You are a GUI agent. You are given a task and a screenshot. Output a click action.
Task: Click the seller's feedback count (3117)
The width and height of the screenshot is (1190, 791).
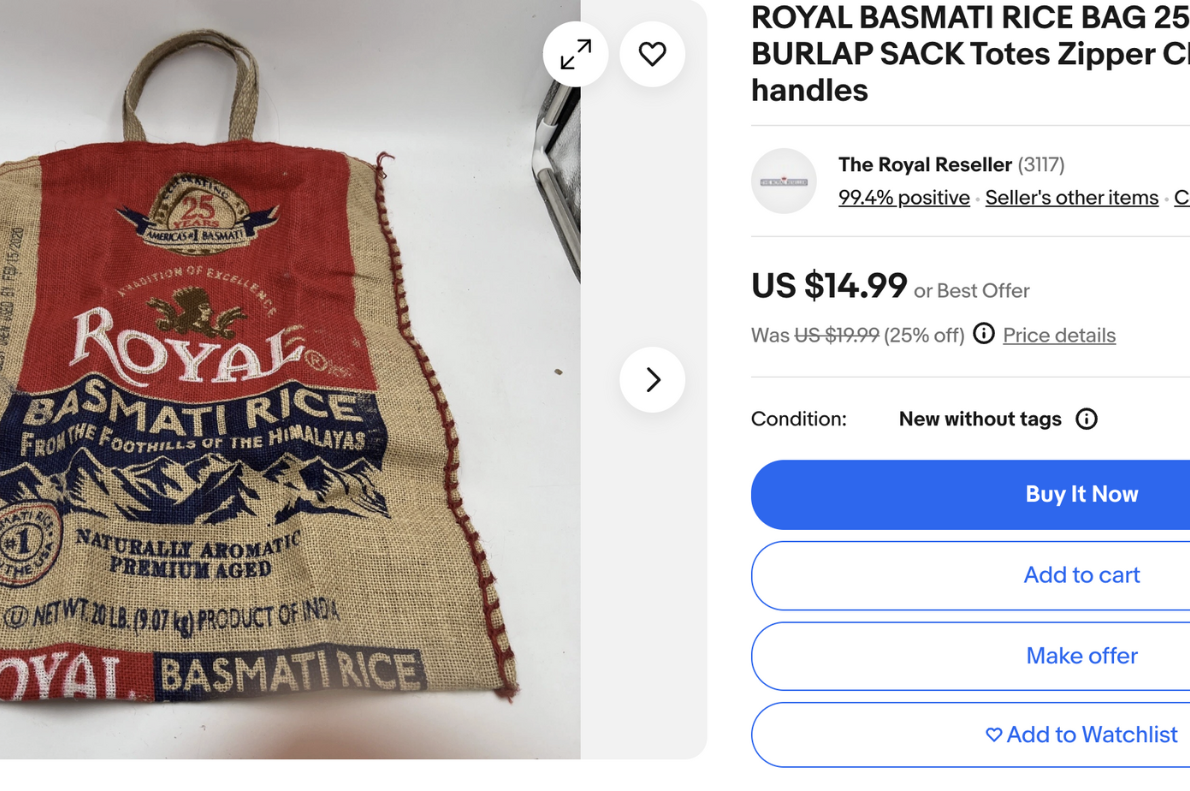coord(1041,164)
